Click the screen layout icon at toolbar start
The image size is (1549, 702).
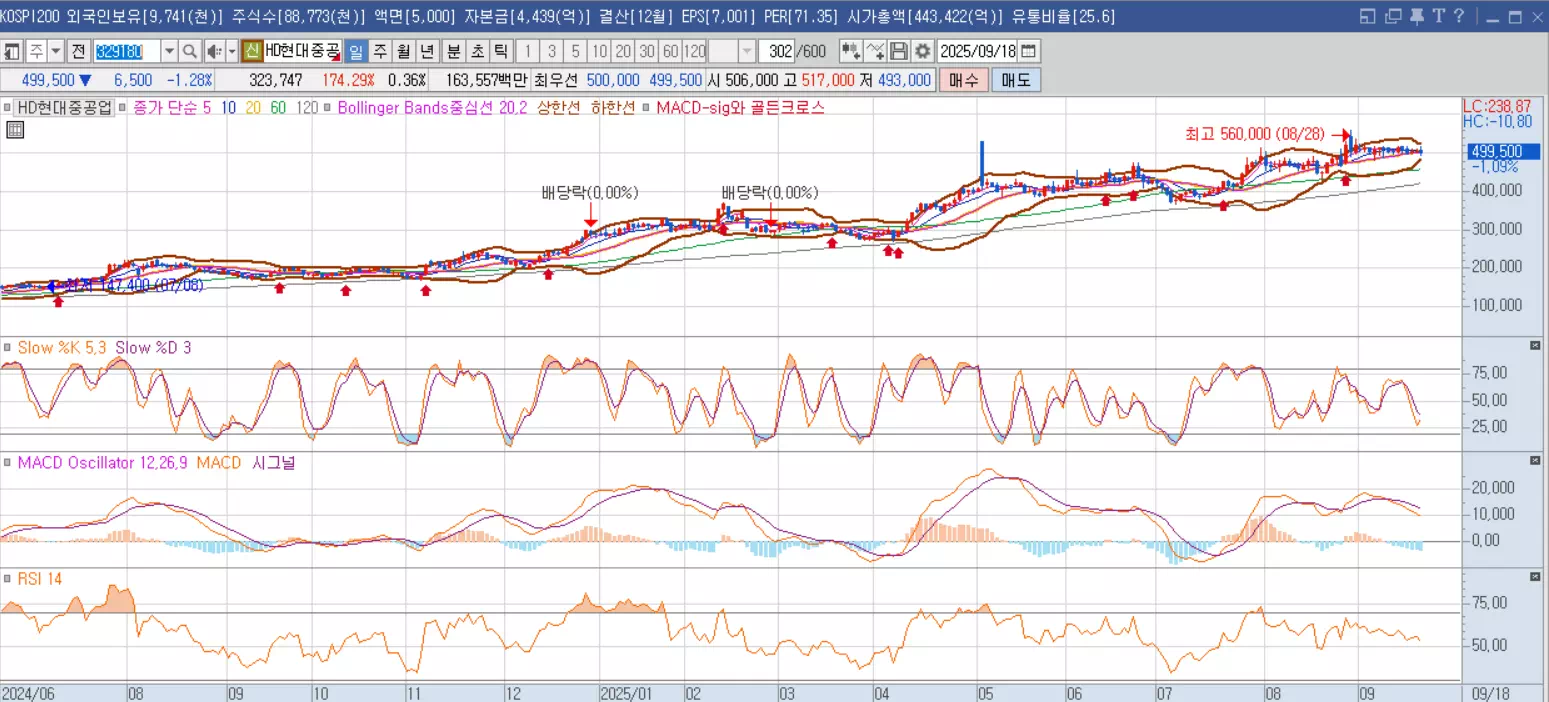click(x=11, y=51)
